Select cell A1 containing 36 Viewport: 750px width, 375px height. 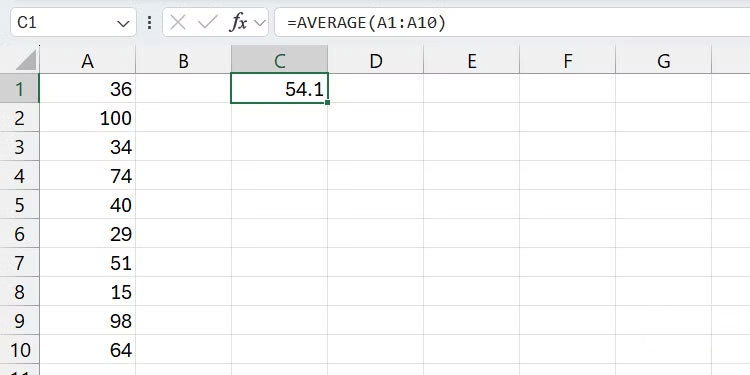coord(88,88)
